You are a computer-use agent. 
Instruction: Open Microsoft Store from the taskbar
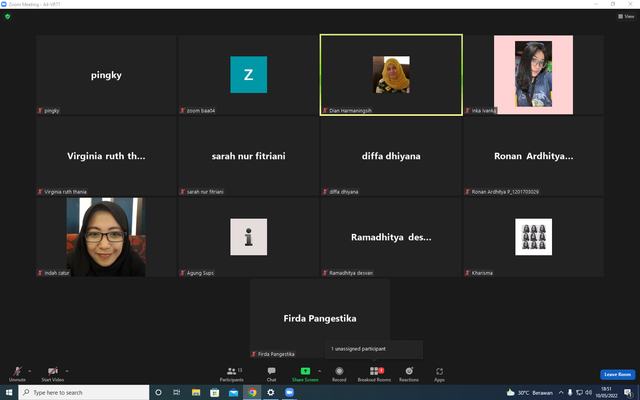214,392
